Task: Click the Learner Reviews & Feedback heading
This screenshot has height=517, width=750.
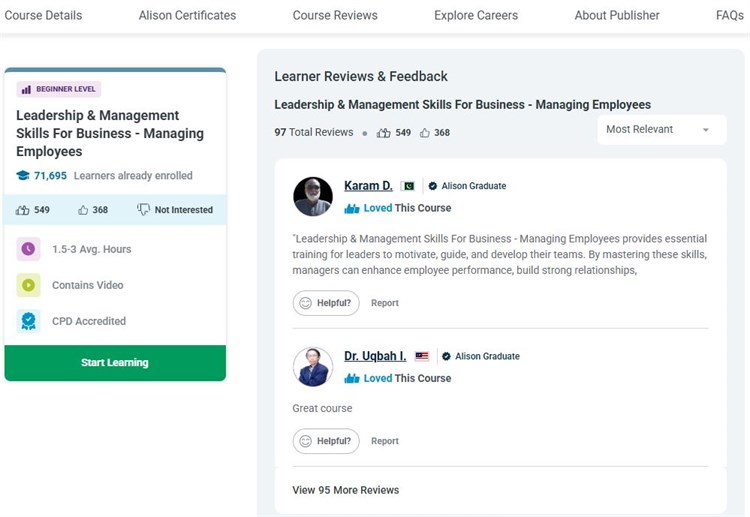Action: [x=361, y=76]
